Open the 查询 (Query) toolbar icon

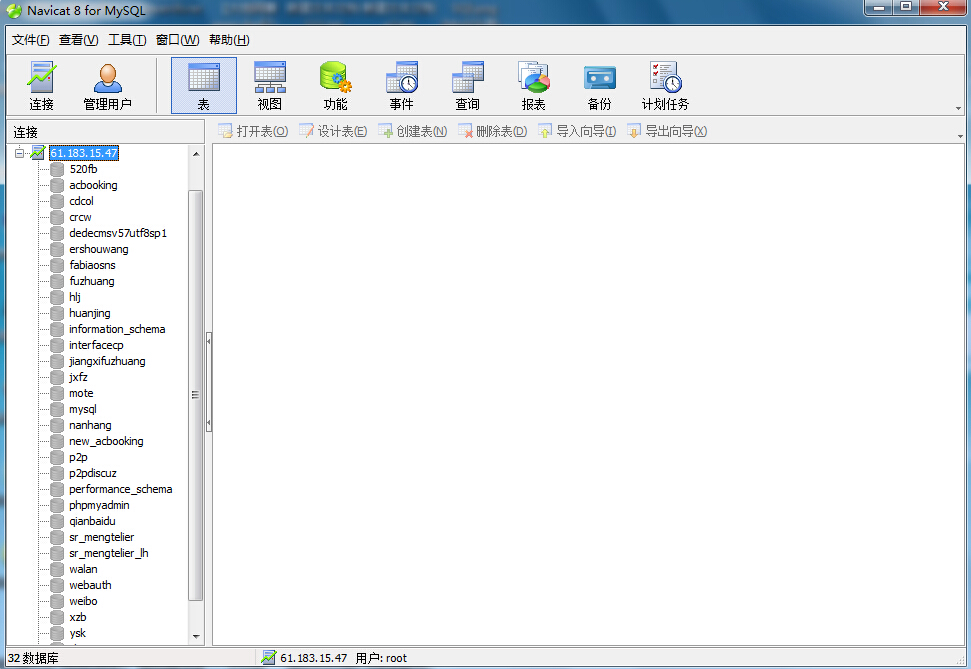click(468, 85)
